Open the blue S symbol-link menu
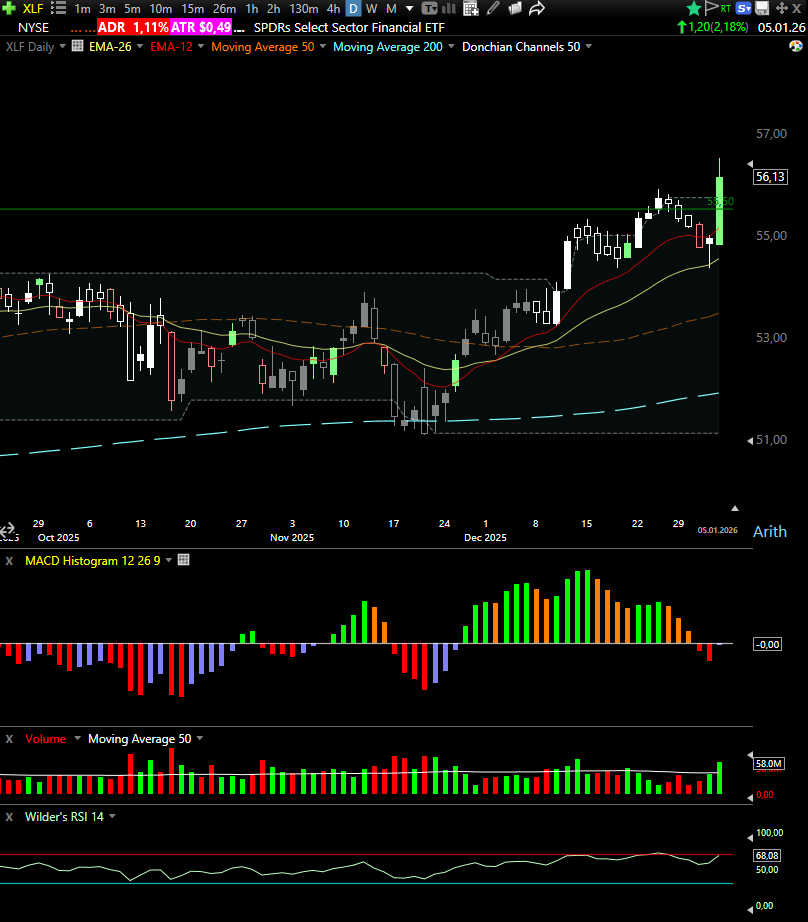 pyautogui.click(x=744, y=8)
